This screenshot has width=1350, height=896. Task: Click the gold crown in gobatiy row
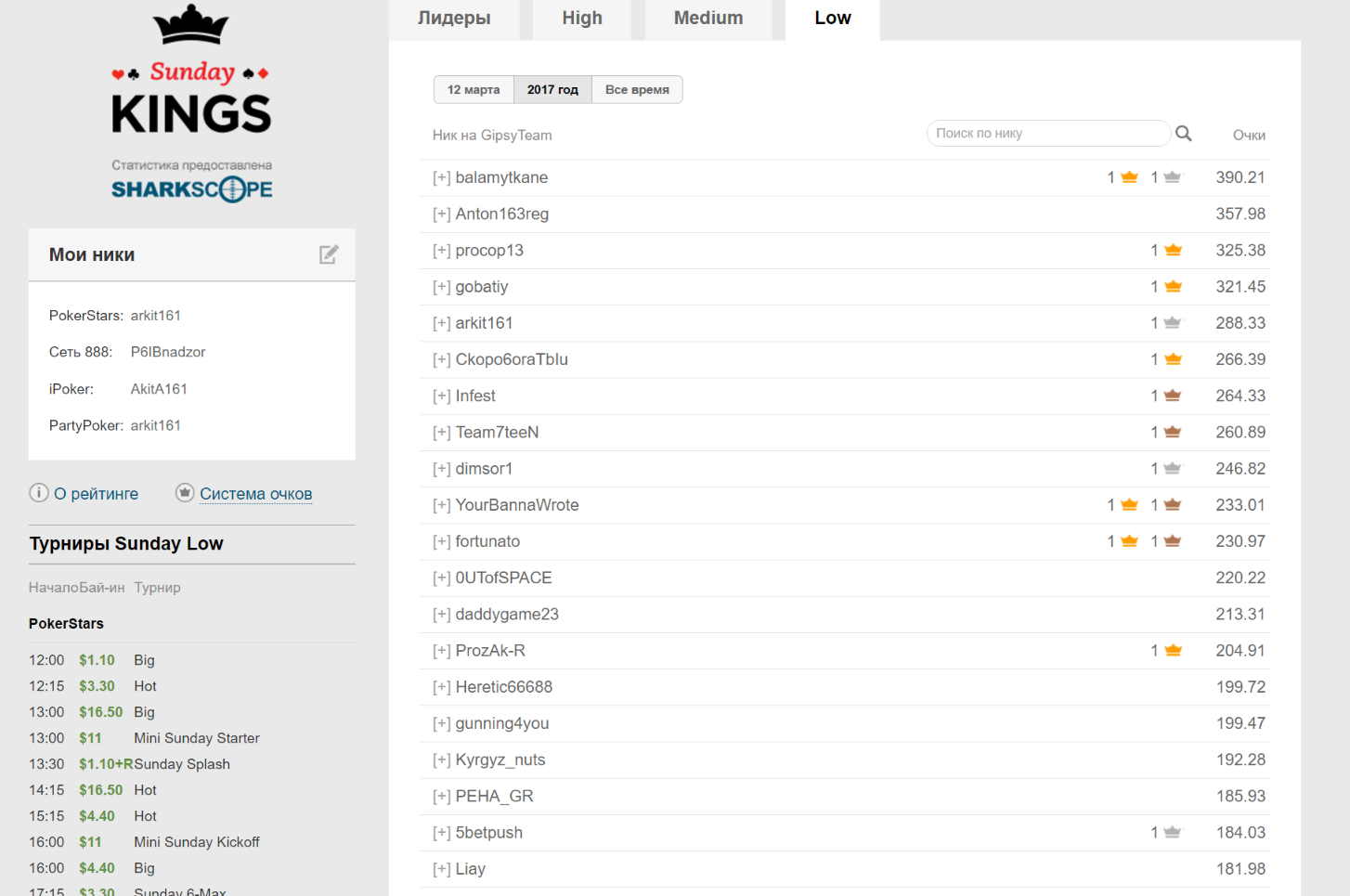click(1173, 287)
